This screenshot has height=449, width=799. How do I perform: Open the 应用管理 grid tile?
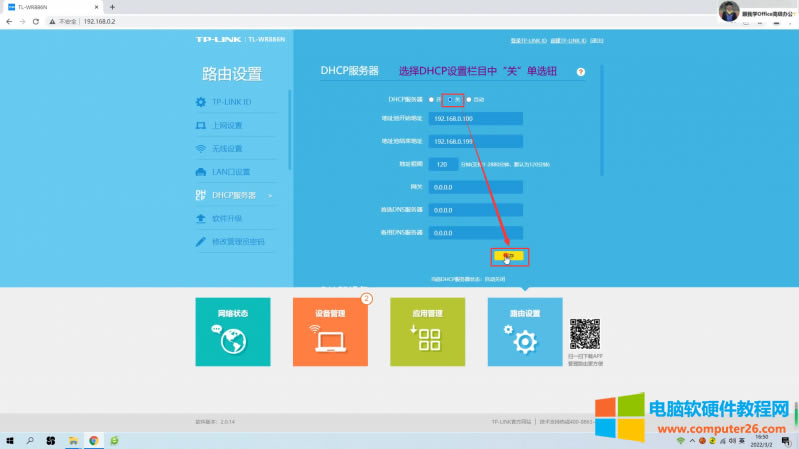pyautogui.click(x=428, y=332)
